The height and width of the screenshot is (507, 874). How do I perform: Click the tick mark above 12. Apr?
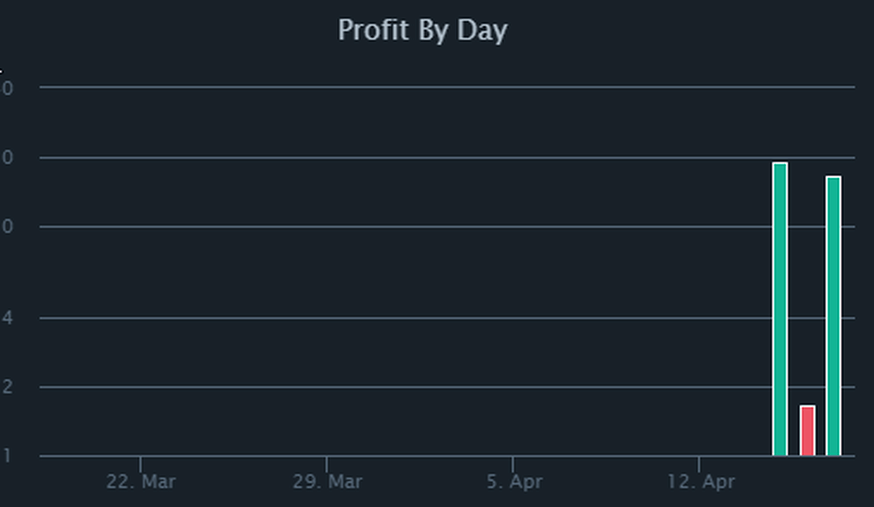(699, 465)
